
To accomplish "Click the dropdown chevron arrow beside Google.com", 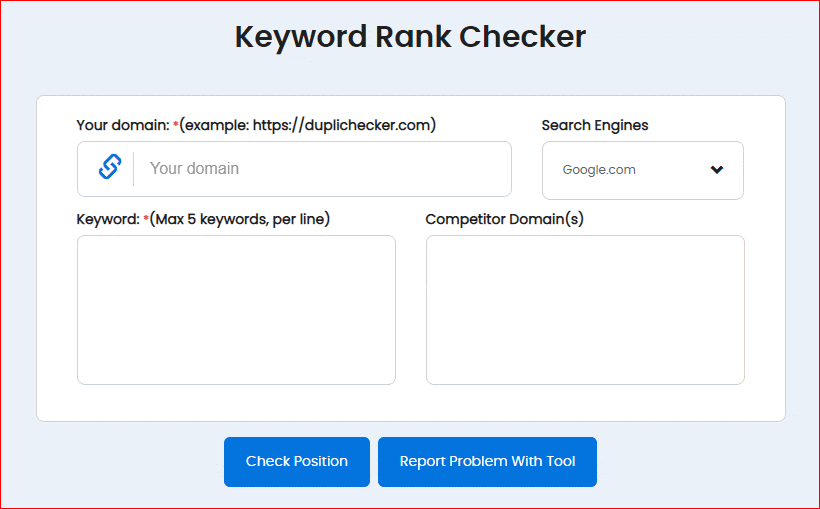I will pos(716,169).
